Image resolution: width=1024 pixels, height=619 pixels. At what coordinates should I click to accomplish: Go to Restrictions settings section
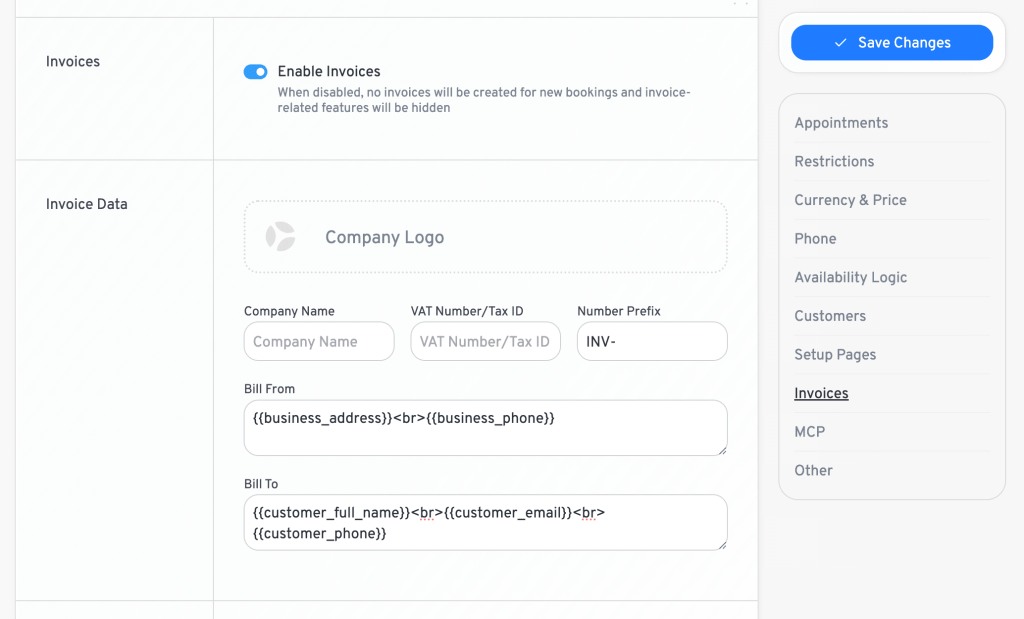pyautogui.click(x=834, y=161)
